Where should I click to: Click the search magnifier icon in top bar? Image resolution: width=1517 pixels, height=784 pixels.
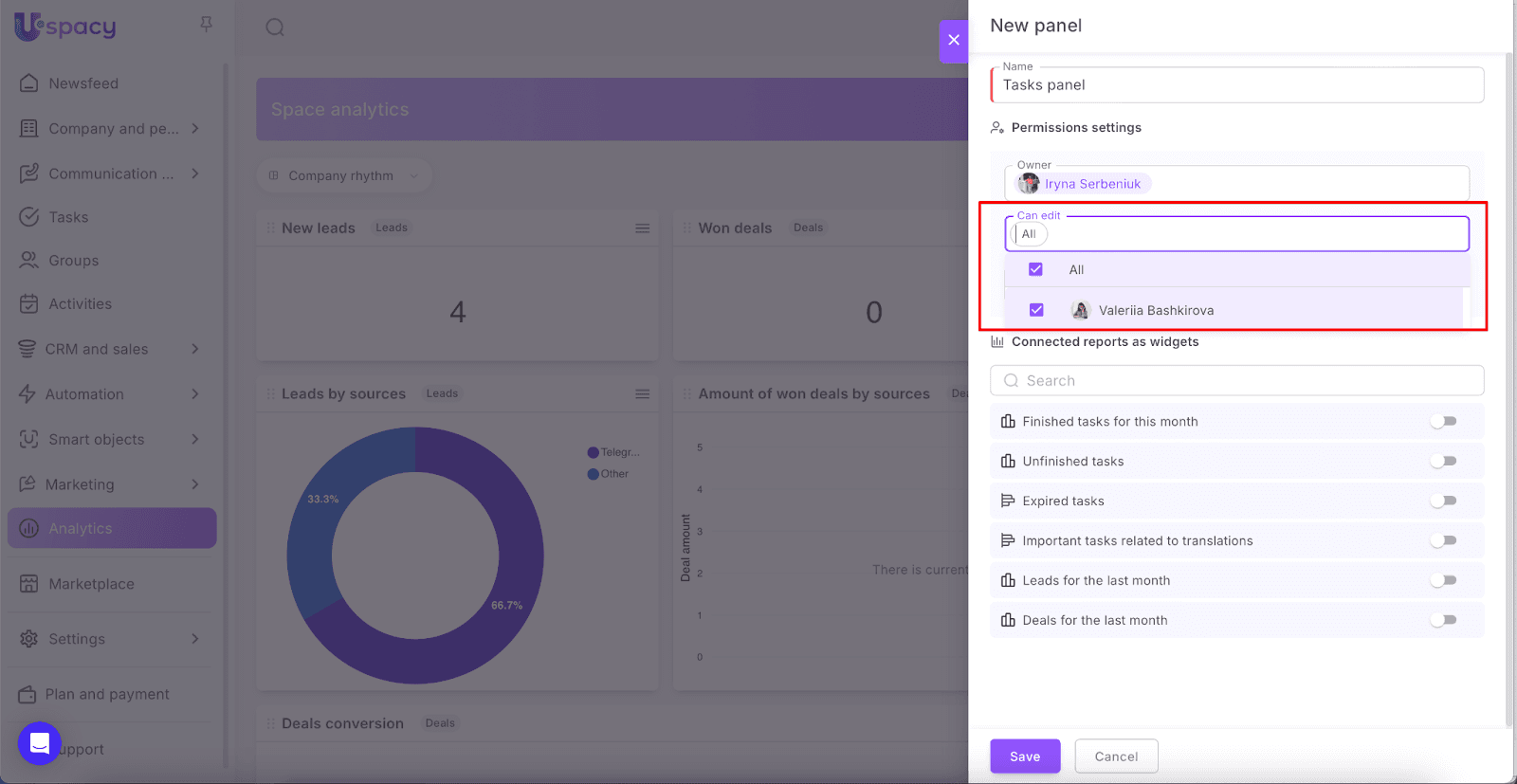[x=275, y=27]
